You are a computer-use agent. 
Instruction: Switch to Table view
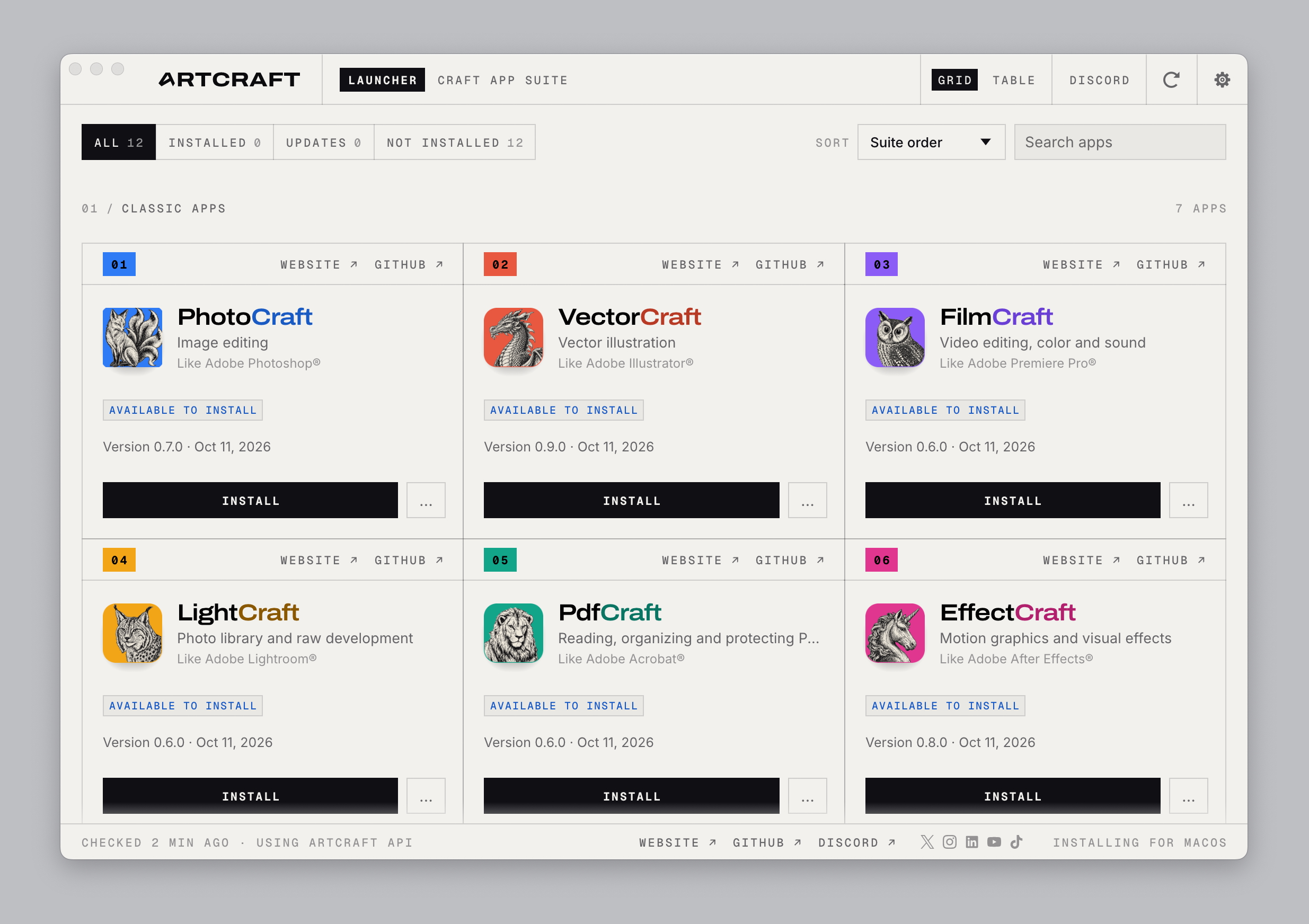pos(1014,80)
